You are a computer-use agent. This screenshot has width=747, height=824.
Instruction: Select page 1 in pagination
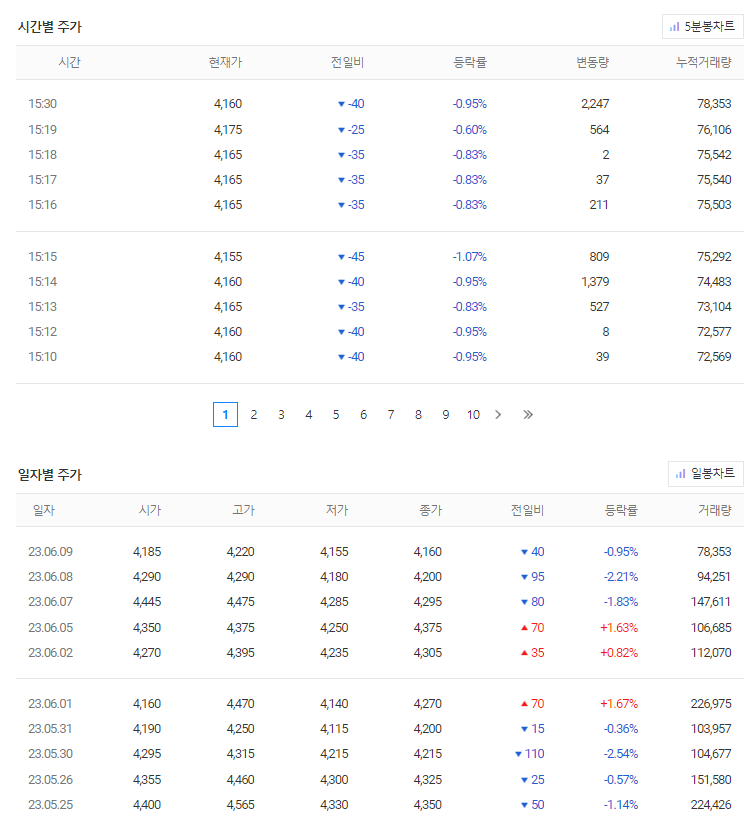[x=226, y=415]
